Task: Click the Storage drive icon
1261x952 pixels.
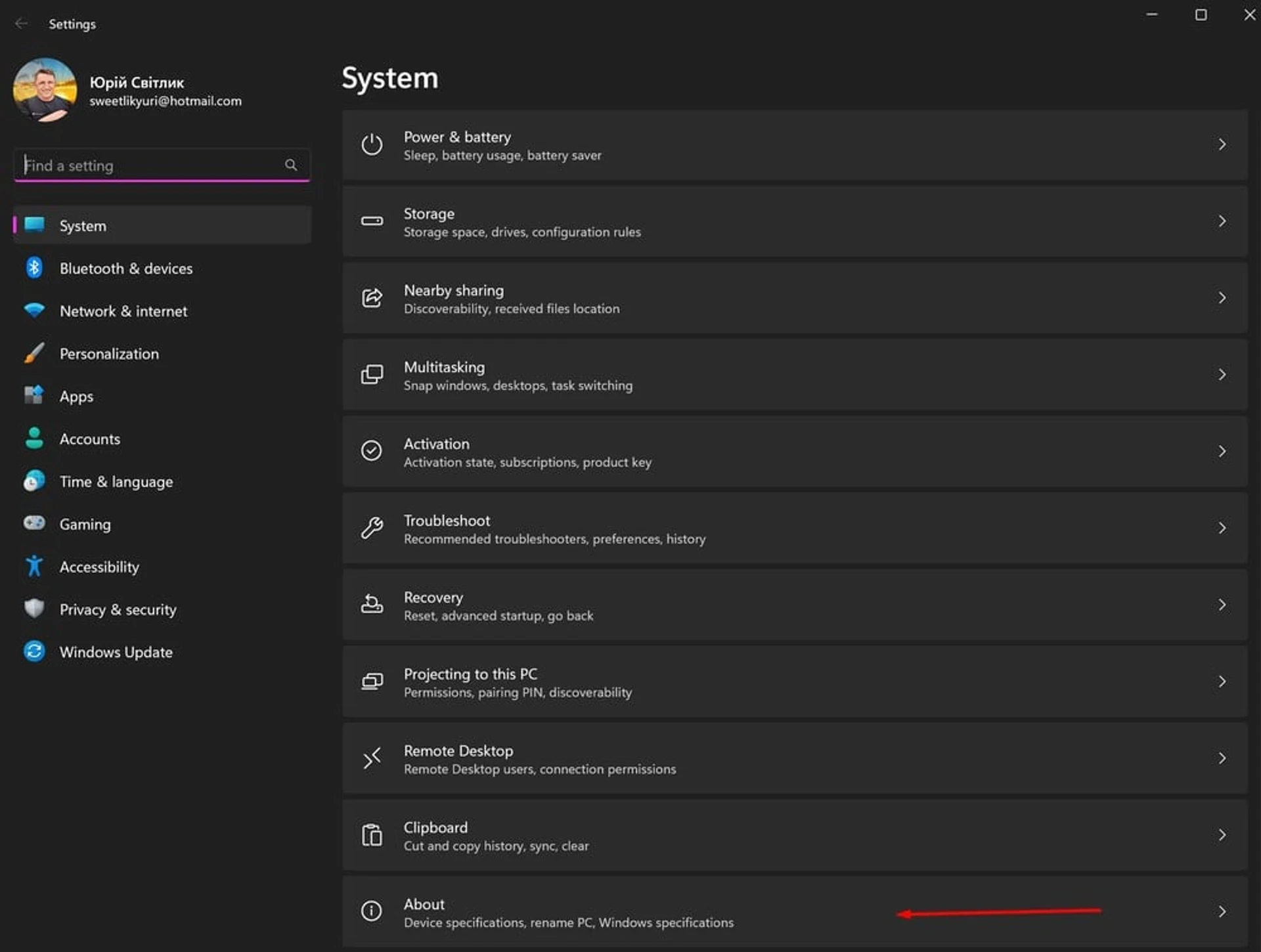Action: tap(372, 221)
